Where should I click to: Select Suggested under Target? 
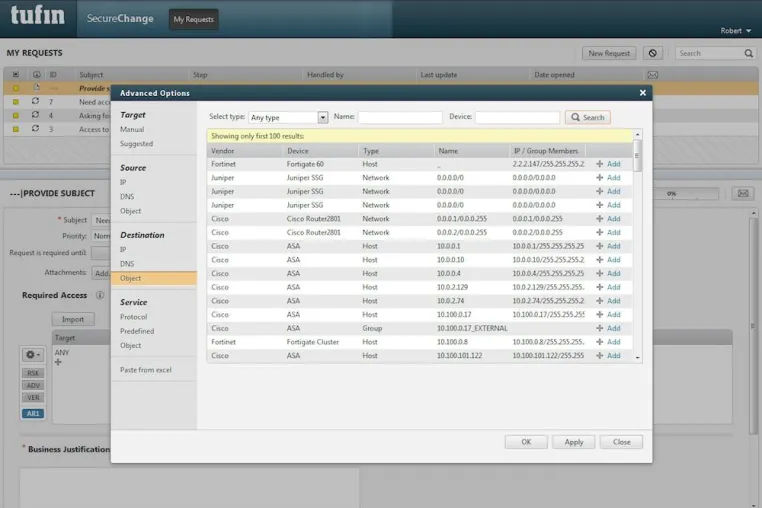pos(137,144)
